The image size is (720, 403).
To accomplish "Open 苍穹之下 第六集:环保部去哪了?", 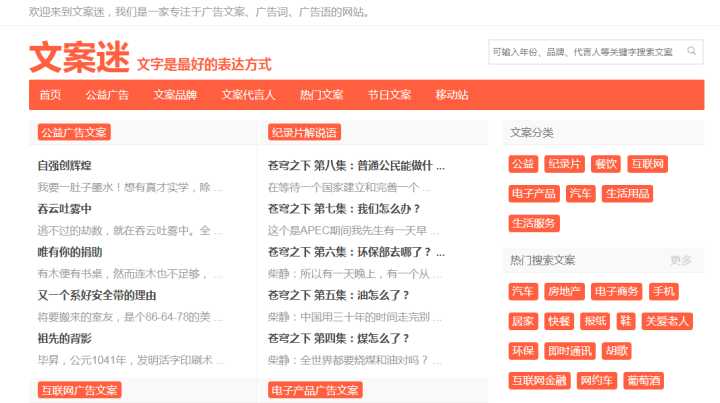I will (x=356, y=252).
